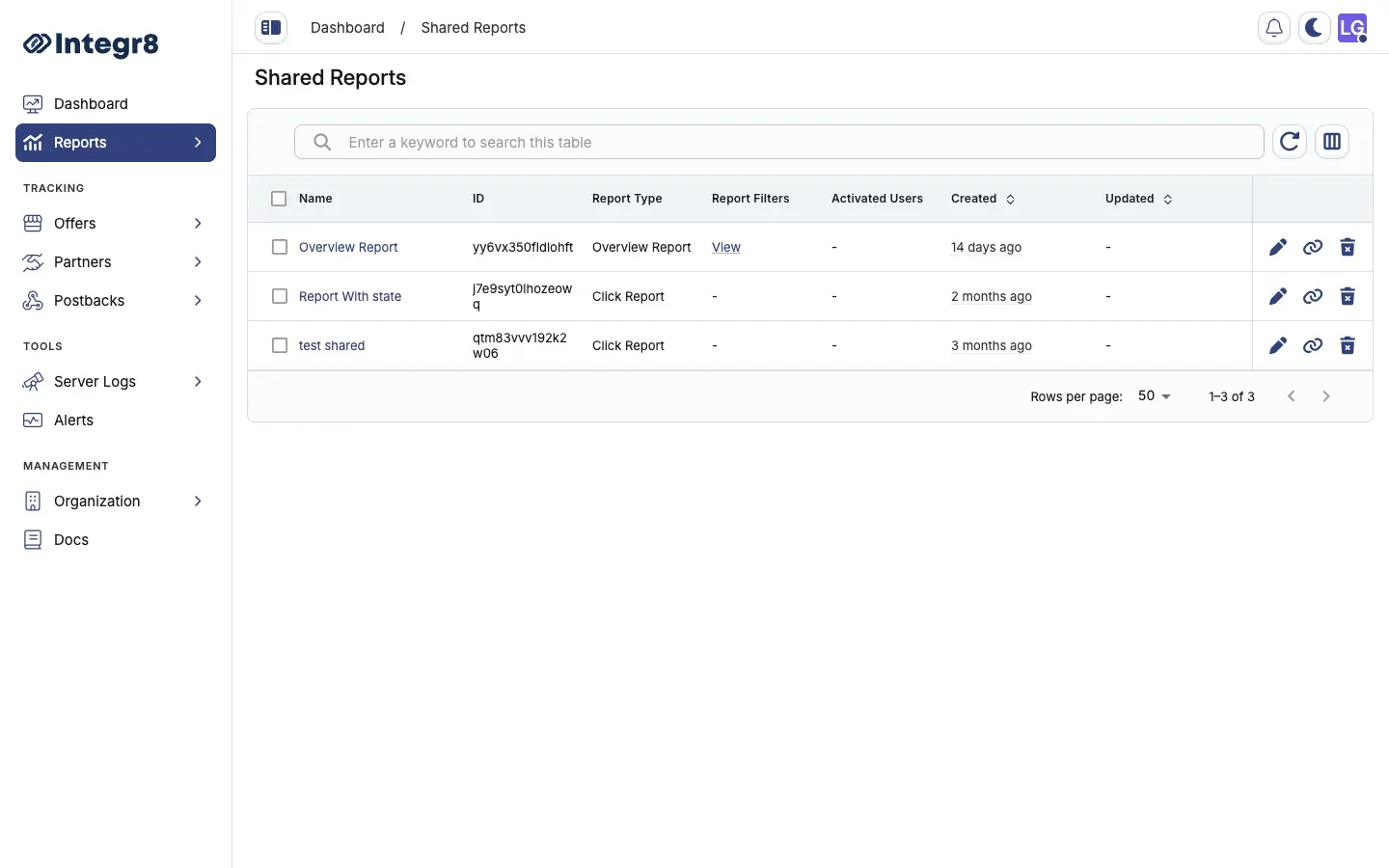Go to Dashboard breadcrumb
This screenshot has width=1389, height=868.
point(347,28)
